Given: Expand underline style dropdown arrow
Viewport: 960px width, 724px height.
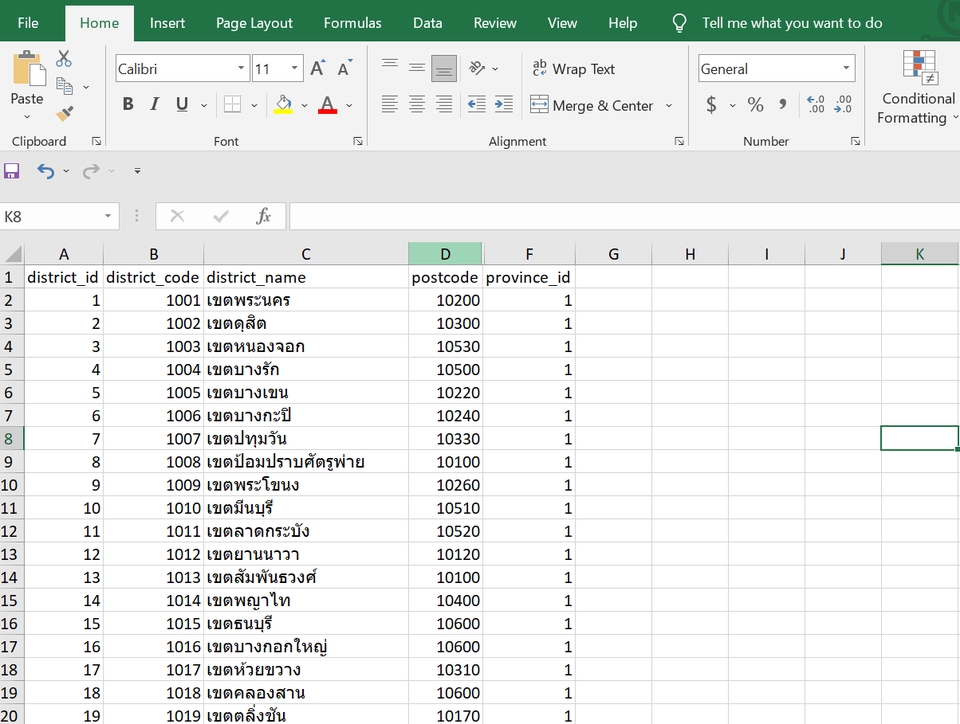Looking at the screenshot, I should [204, 105].
